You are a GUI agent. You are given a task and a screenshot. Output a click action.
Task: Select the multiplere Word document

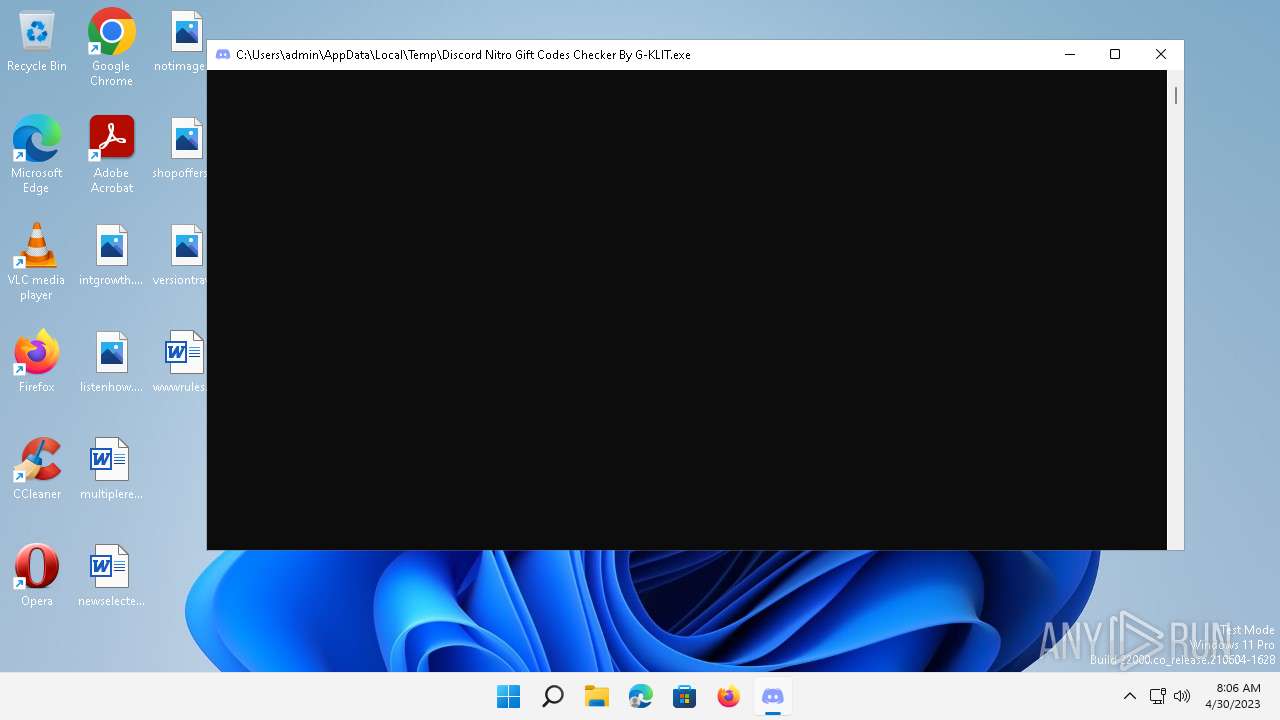click(x=111, y=468)
